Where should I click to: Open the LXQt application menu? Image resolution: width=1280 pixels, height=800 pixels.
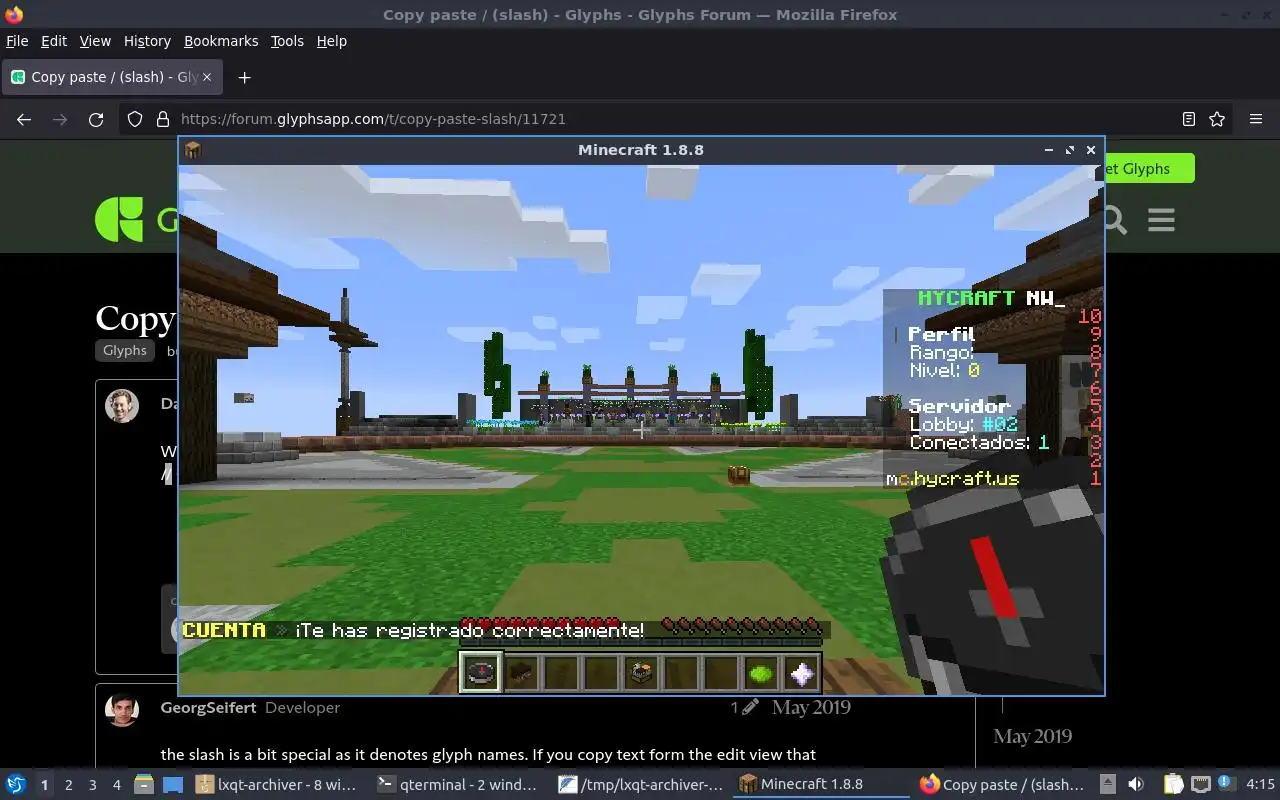[x=16, y=784]
